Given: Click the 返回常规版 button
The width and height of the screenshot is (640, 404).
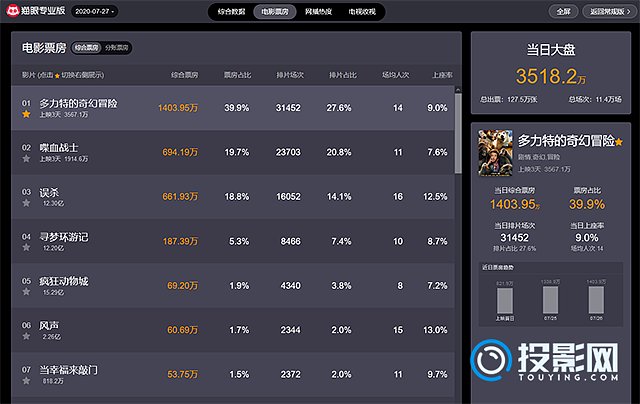Looking at the screenshot, I should pos(609,11).
